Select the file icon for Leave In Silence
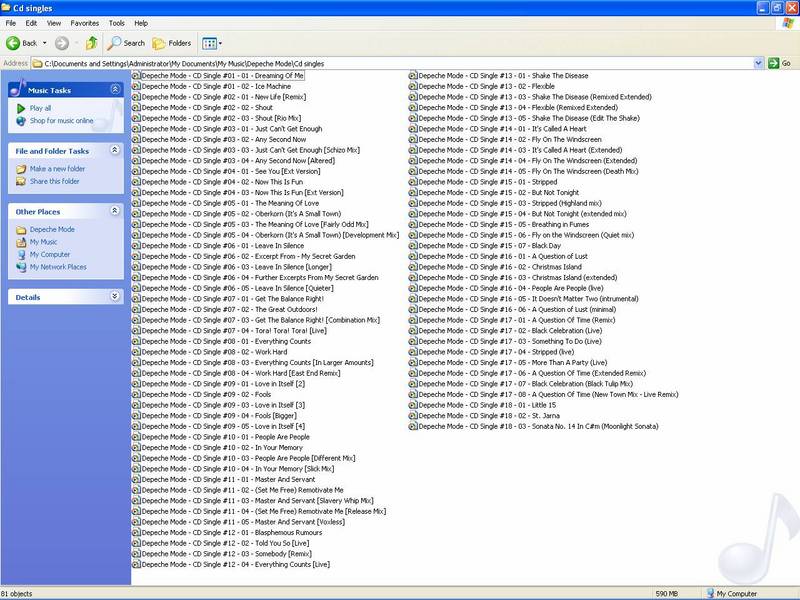This screenshot has height=600, width=800. pos(136,245)
